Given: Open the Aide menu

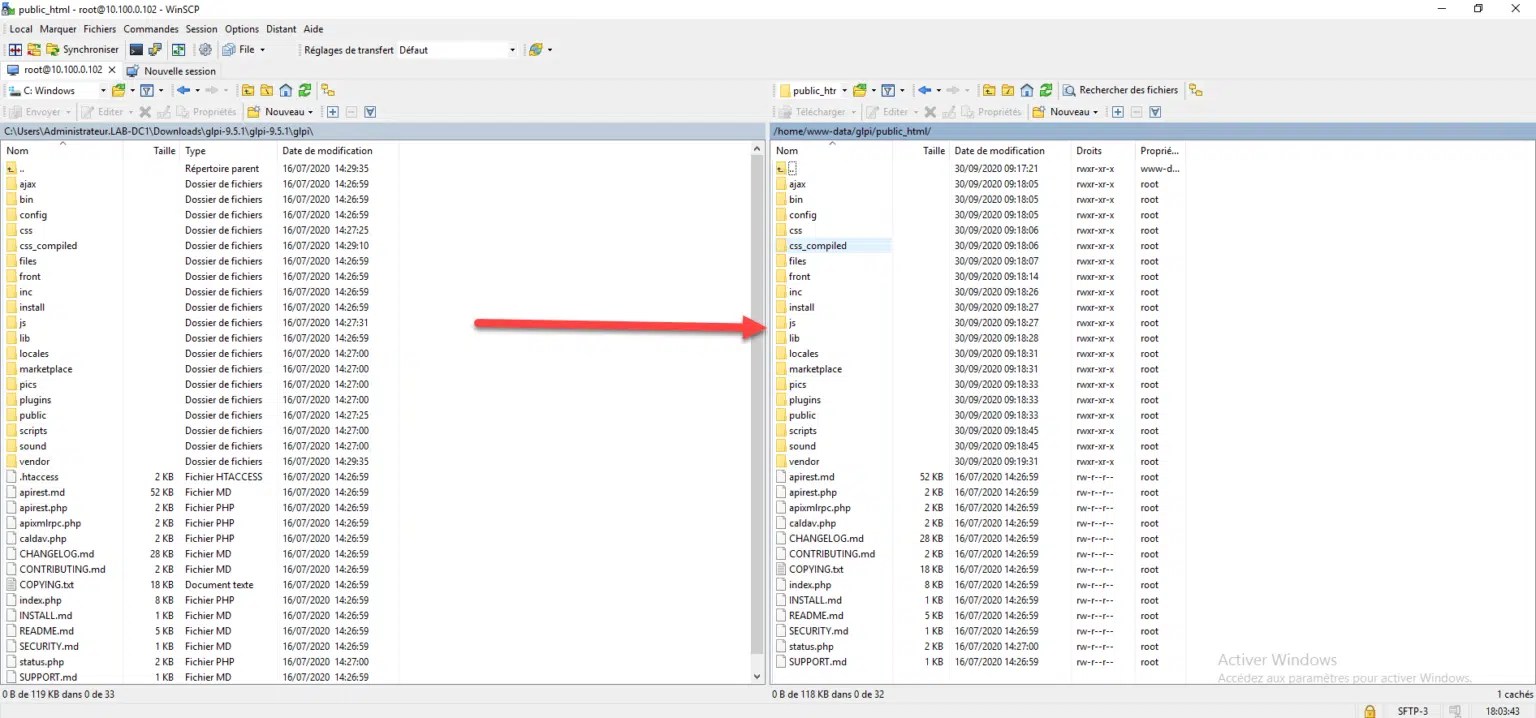Looking at the screenshot, I should (x=313, y=29).
